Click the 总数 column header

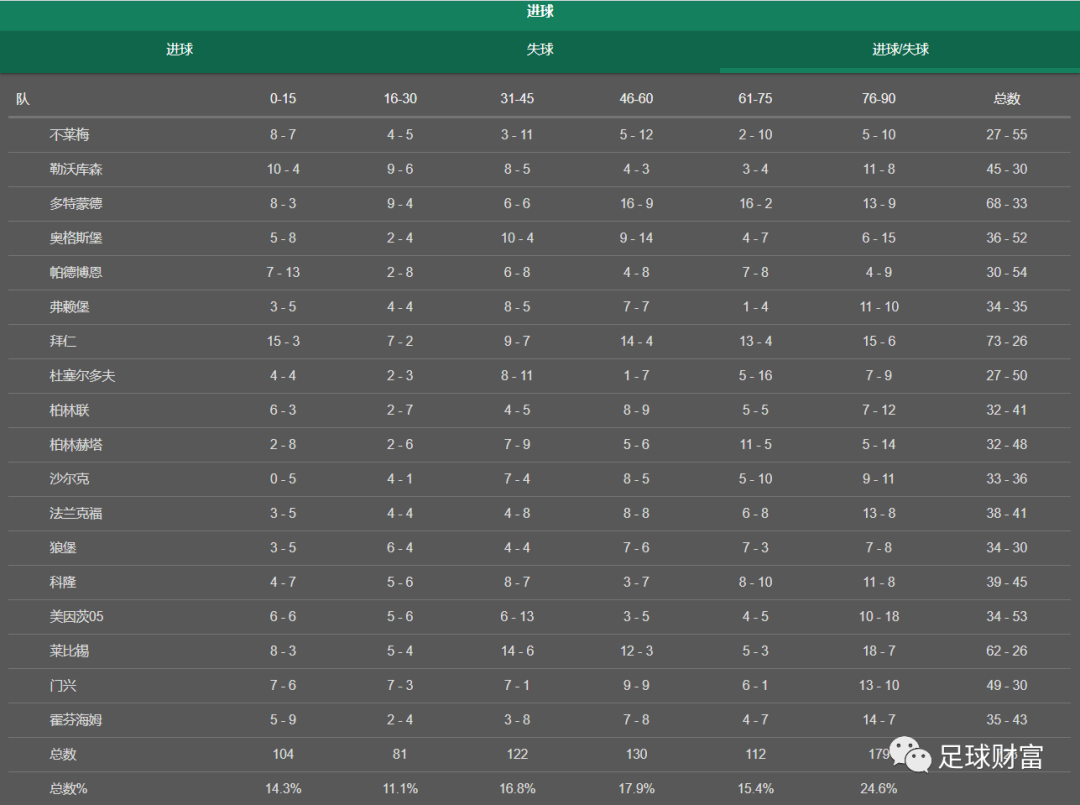[1006, 98]
